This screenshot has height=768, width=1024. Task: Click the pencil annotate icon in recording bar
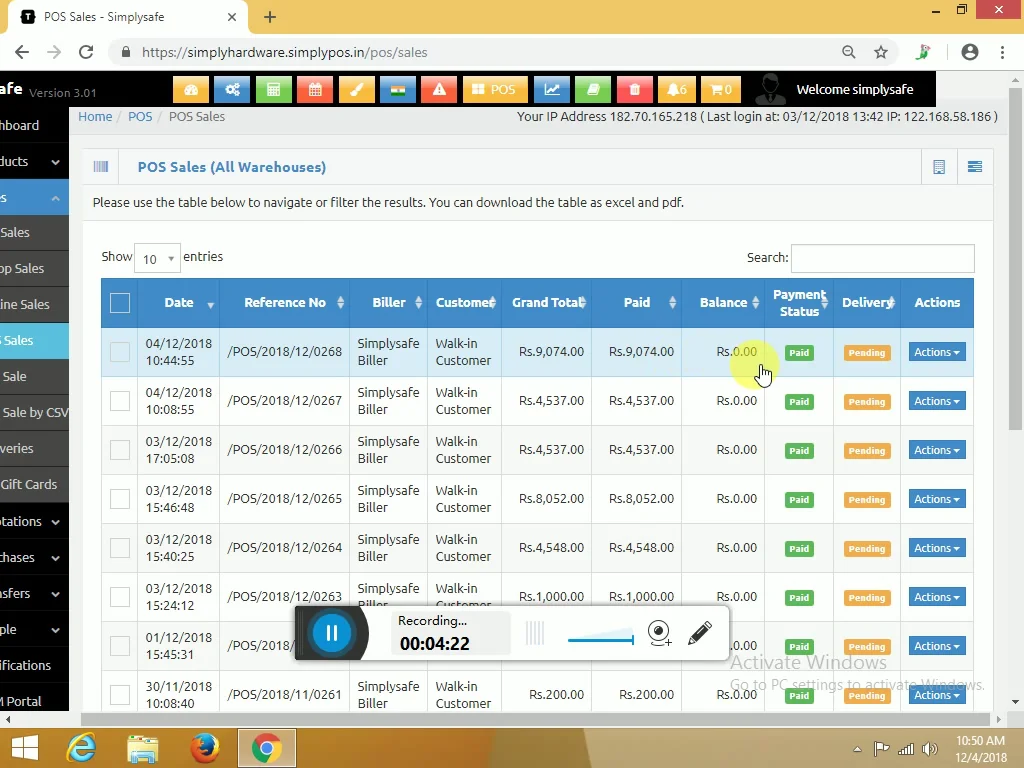pos(700,633)
